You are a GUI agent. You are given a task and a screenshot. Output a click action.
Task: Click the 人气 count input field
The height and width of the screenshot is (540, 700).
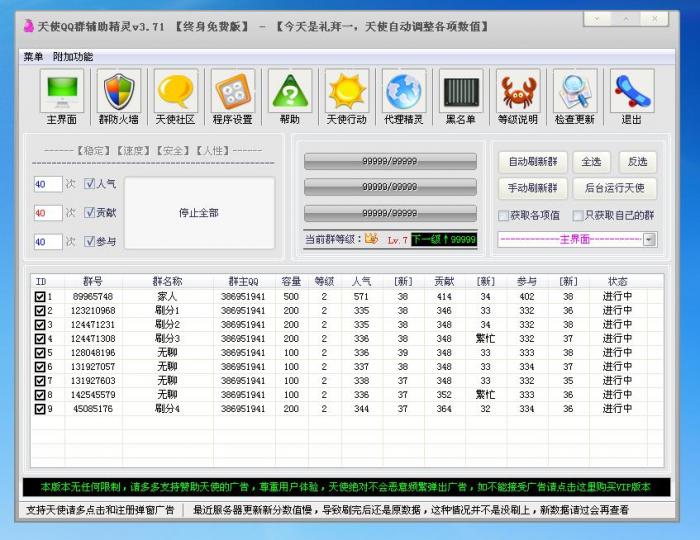(48, 184)
